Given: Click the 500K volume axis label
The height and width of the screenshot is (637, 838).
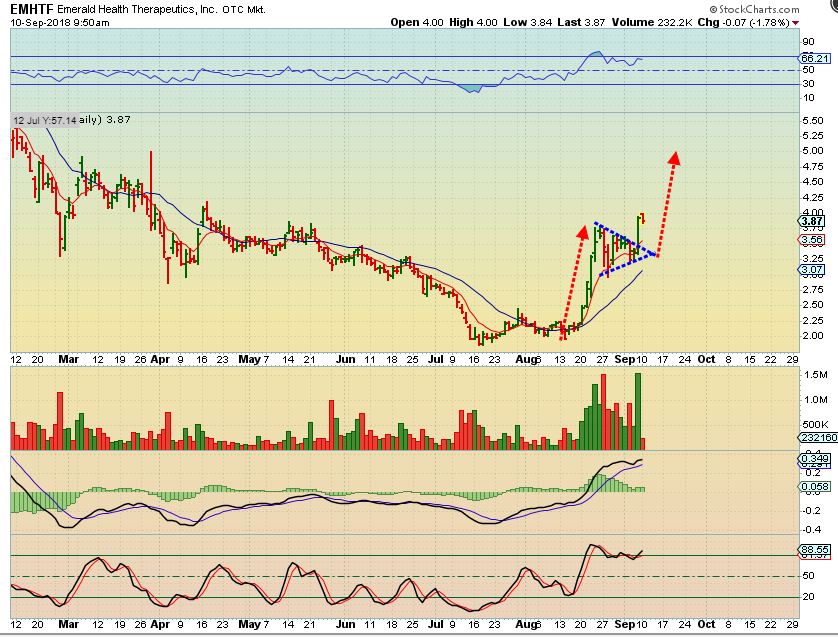Looking at the screenshot, I should 816,425.
